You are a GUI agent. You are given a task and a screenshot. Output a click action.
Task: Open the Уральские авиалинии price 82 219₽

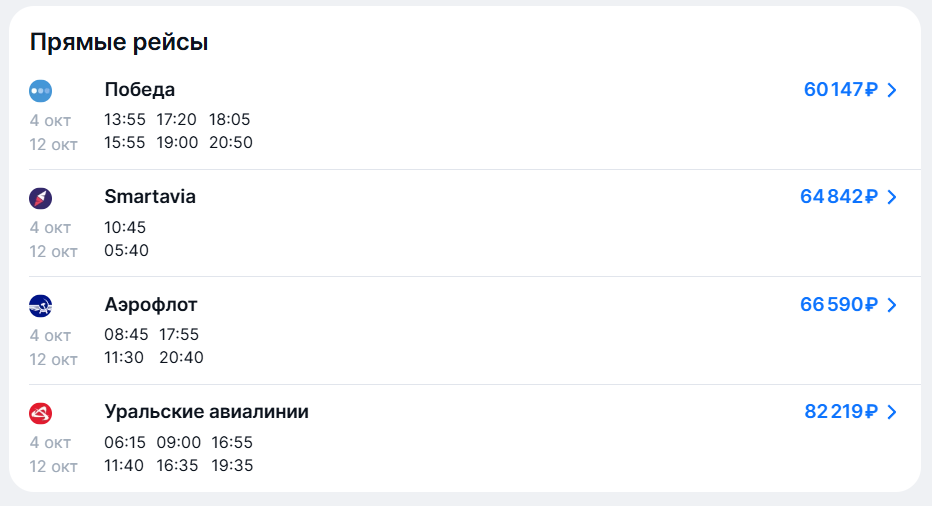coord(840,412)
